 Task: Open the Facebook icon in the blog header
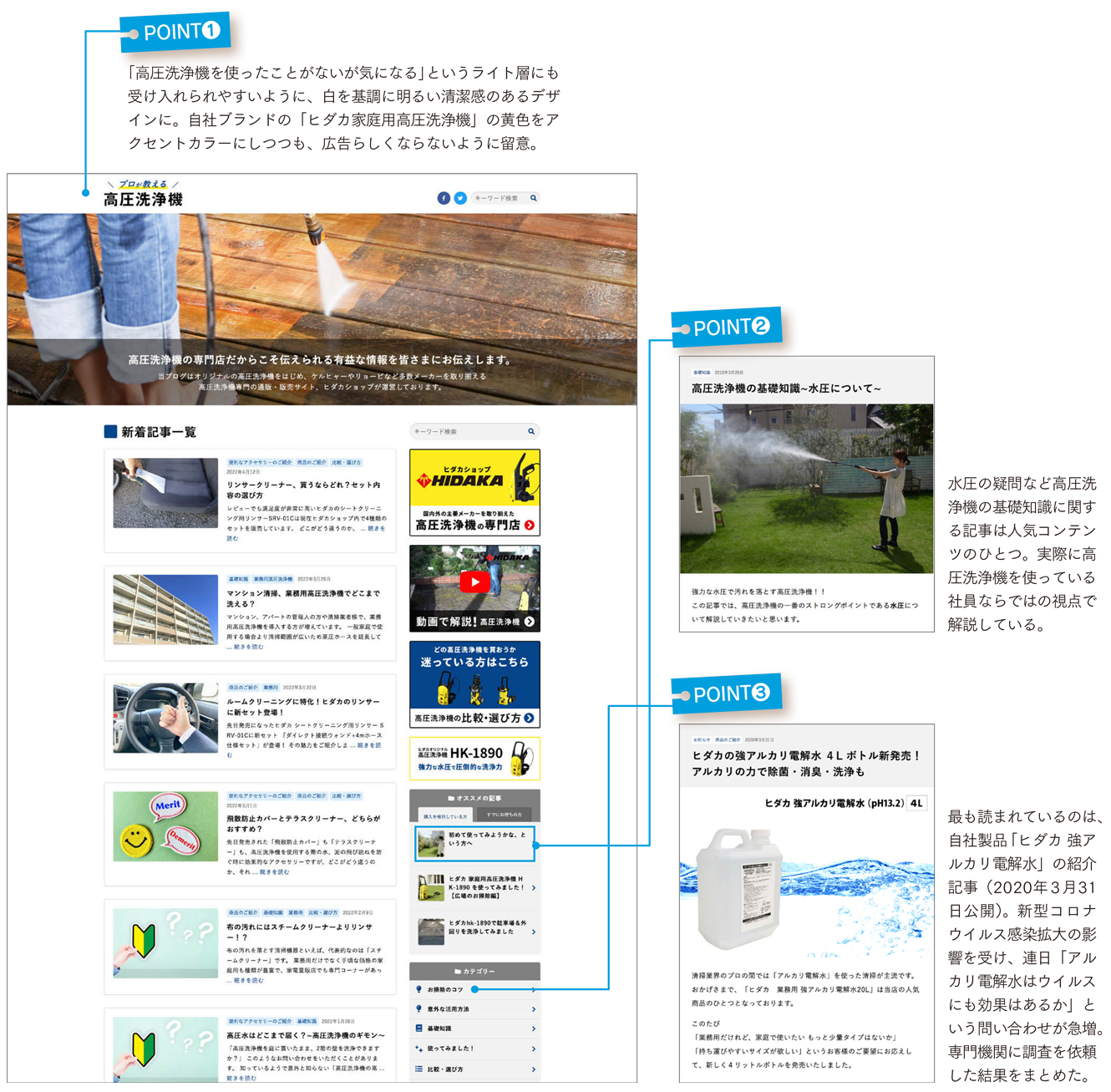444,198
